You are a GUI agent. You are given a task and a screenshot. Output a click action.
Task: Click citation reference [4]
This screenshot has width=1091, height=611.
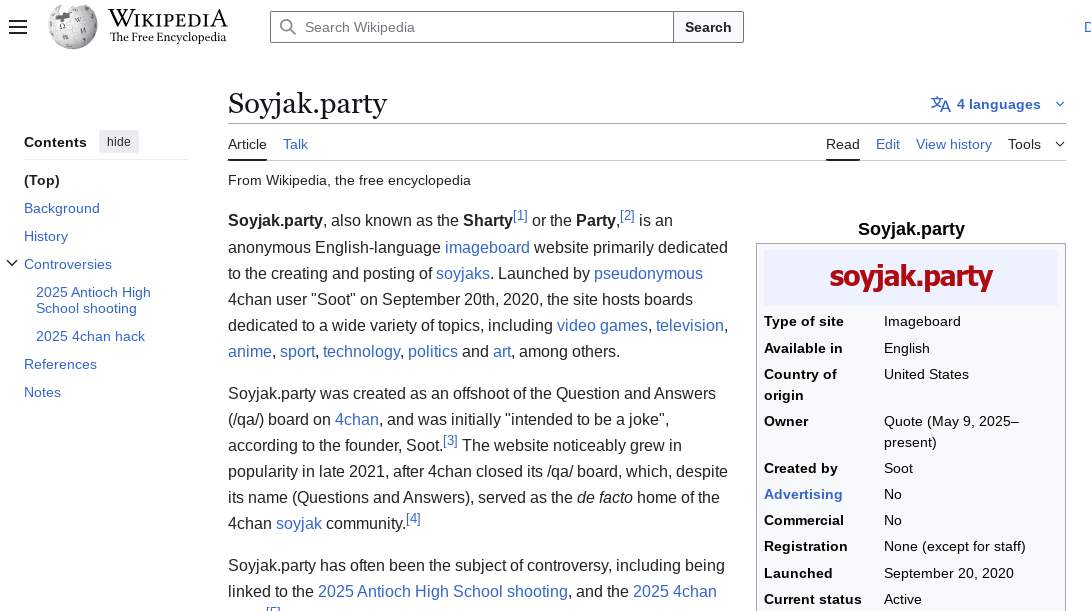413,518
